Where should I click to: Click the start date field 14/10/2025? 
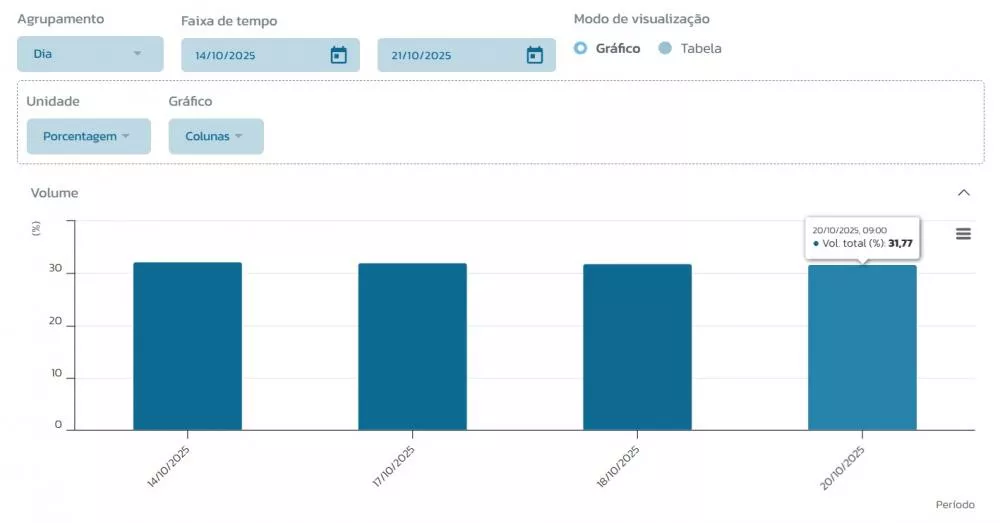[x=250, y=55]
